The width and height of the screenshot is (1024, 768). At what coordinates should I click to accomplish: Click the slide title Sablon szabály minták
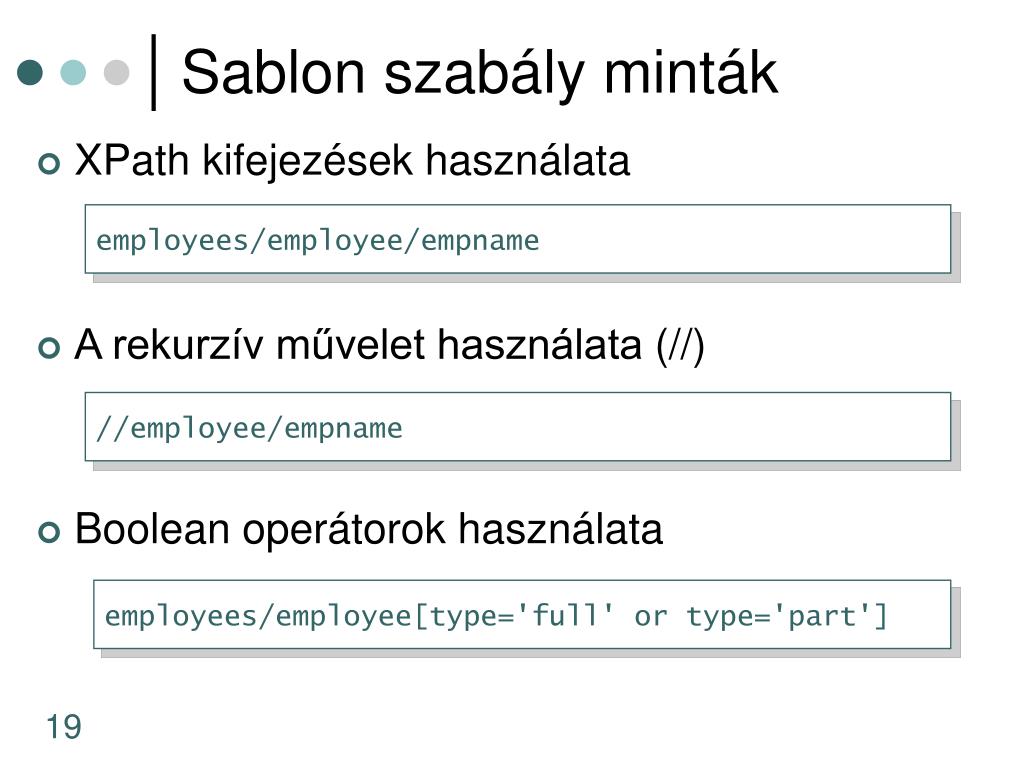[479, 73]
